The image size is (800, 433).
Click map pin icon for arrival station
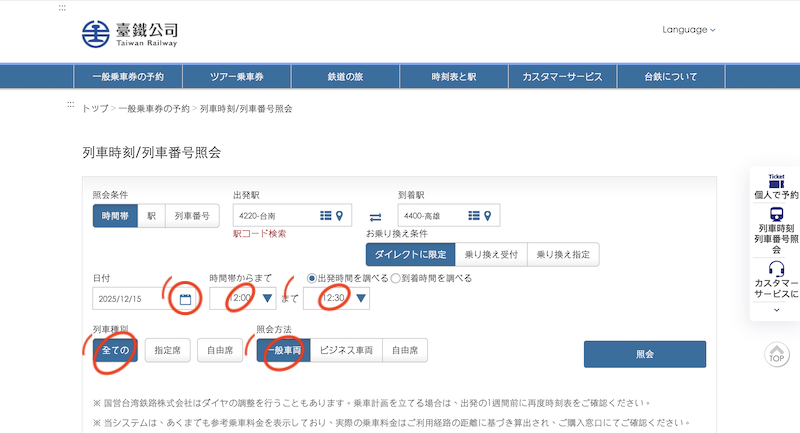click(x=488, y=215)
